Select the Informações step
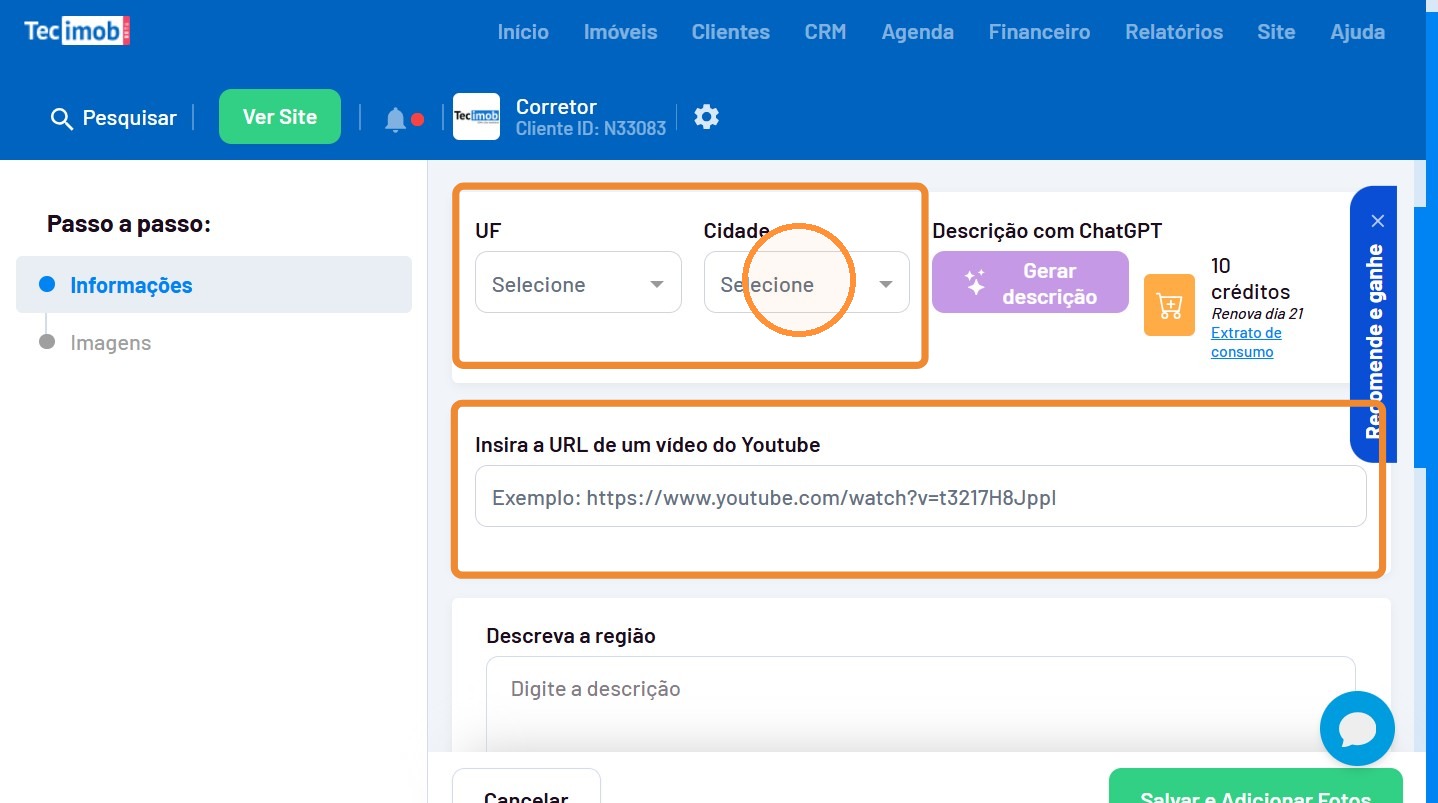The image size is (1438, 803). (x=214, y=285)
